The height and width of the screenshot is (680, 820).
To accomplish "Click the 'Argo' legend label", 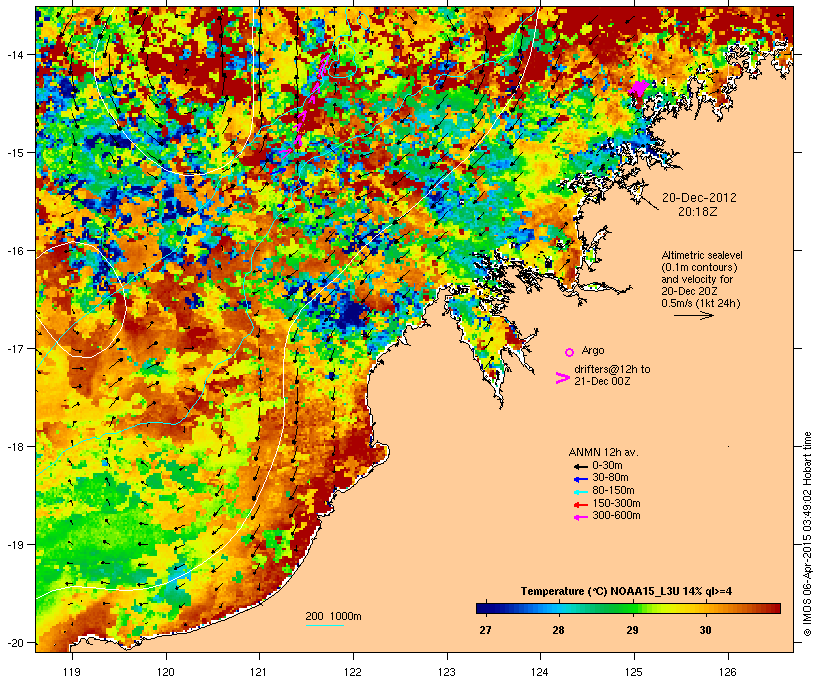I will 593,350.
